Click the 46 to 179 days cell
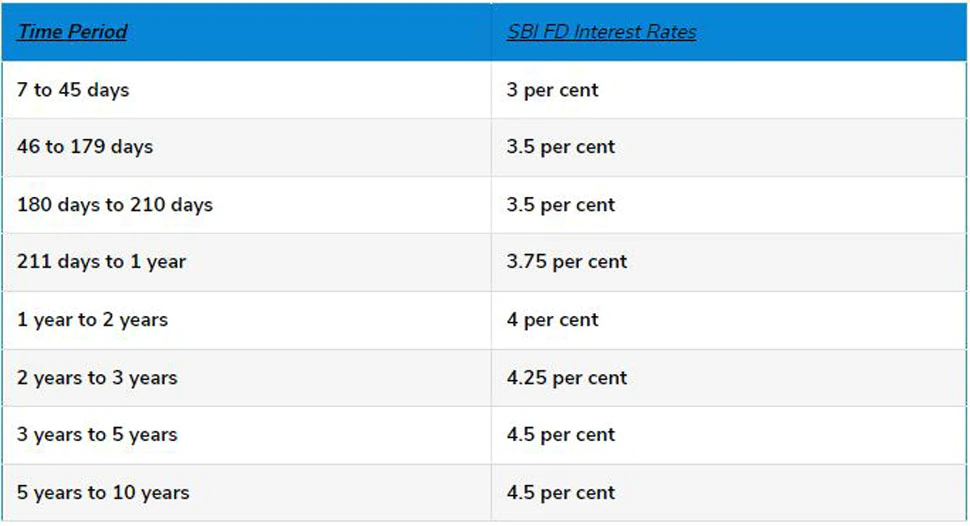970x526 pixels. 85,147
